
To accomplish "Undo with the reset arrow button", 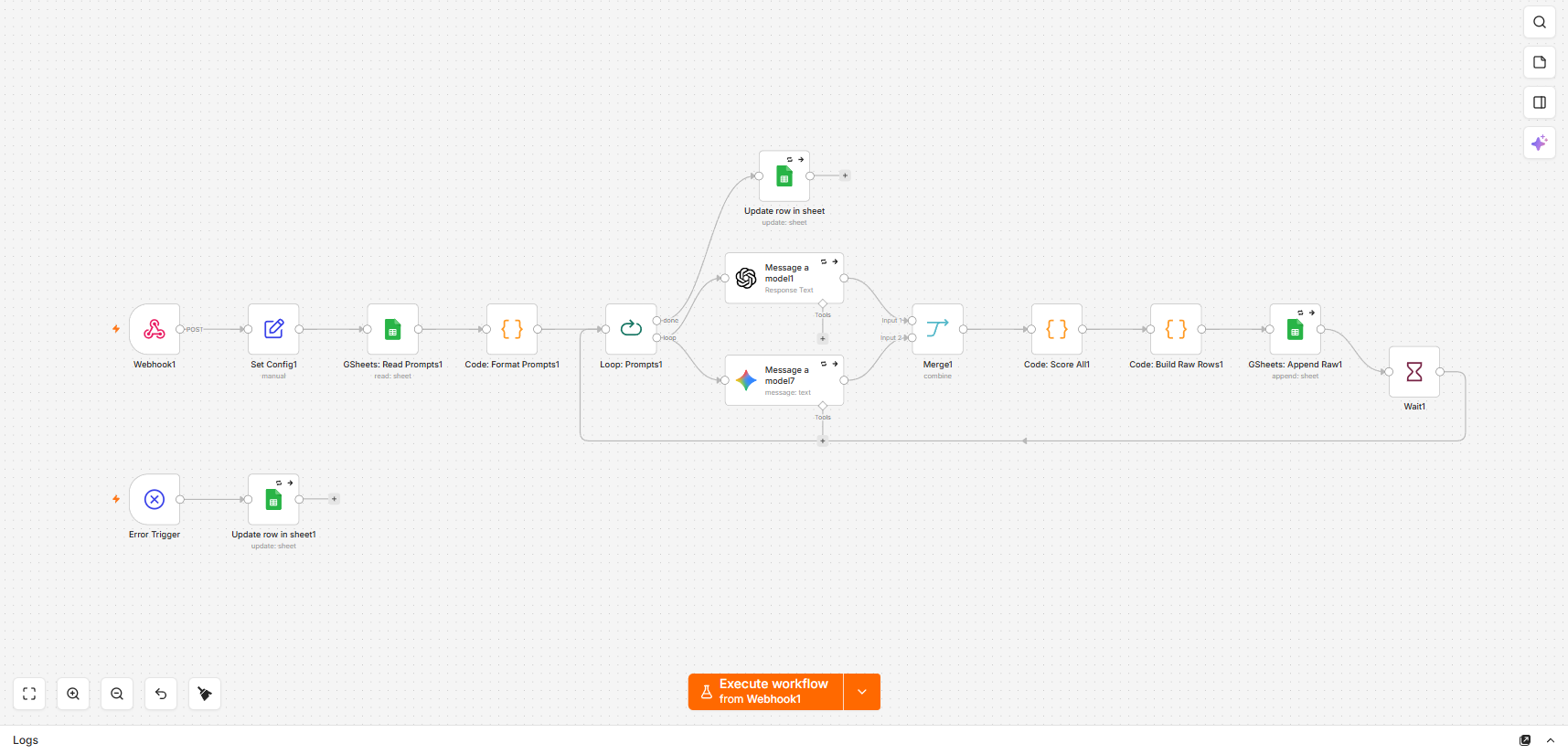I will (x=161, y=694).
